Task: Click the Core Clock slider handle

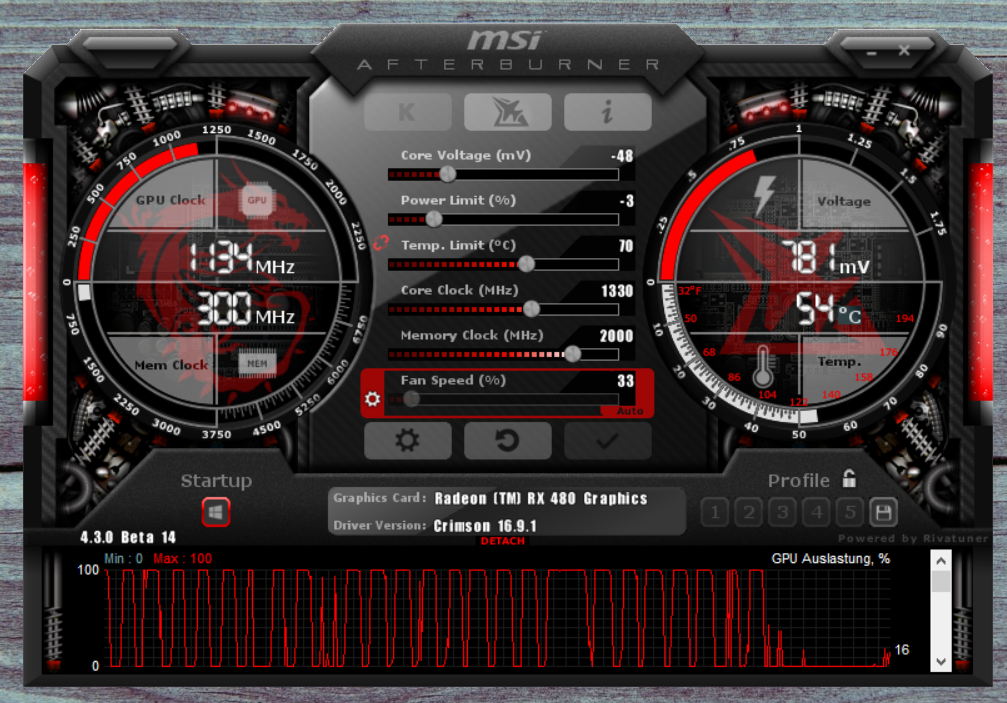Action: tap(531, 309)
